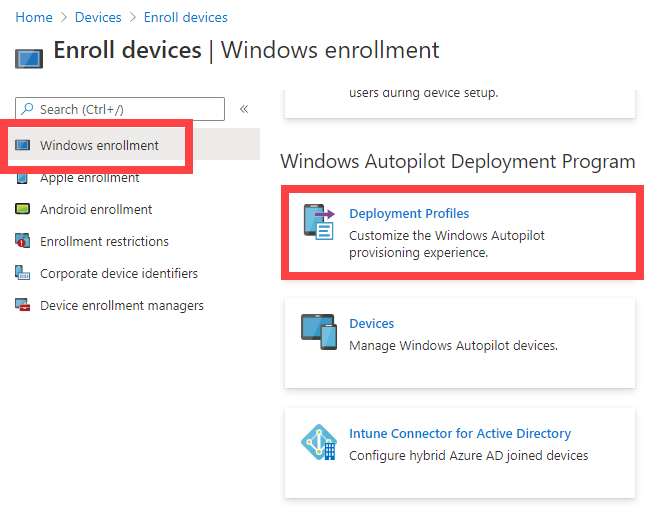Screen dimensions: 670x521
Task: Click the Enroll devices header icon
Action: pyautogui.click(x=29, y=57)
